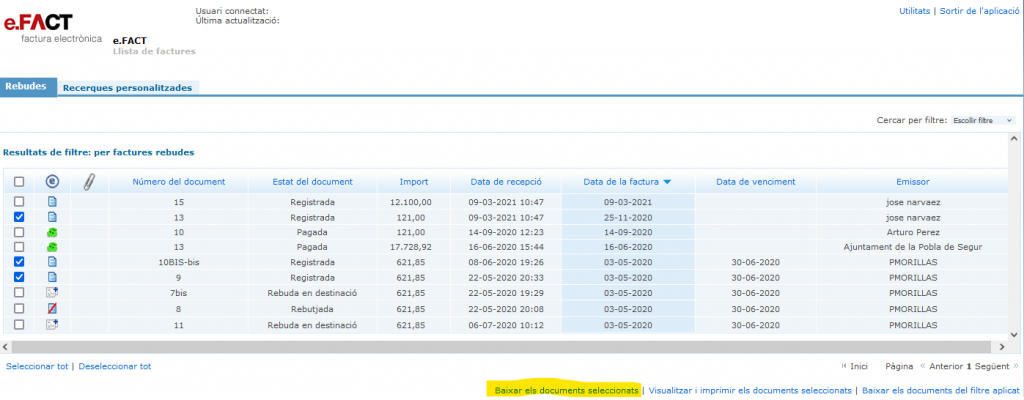Click the received-at-destination icon for invoice 7bis

pos(53,294)
